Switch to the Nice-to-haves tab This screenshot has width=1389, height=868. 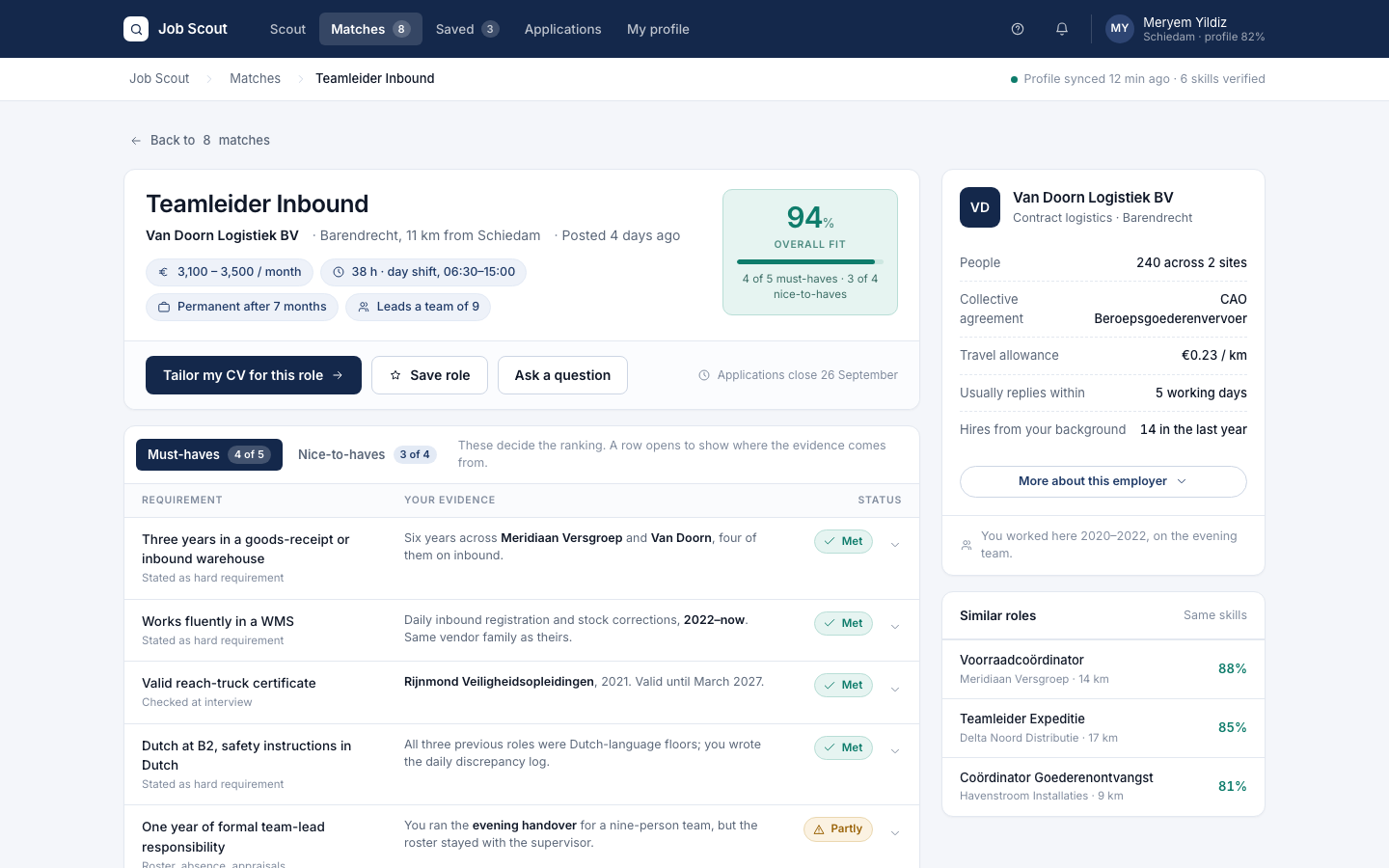[367, 454]
